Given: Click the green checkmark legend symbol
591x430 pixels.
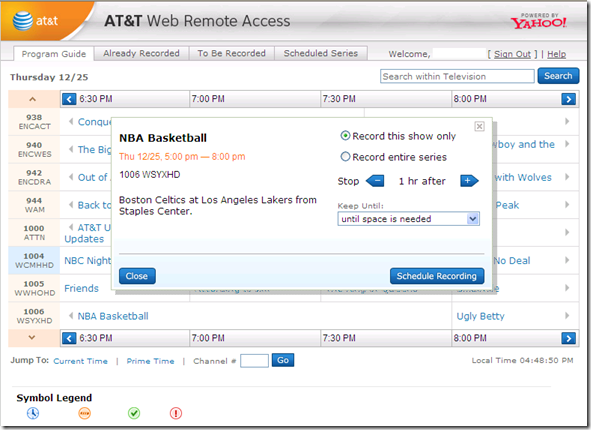Looking at the screenshot, I should [134, 413].
